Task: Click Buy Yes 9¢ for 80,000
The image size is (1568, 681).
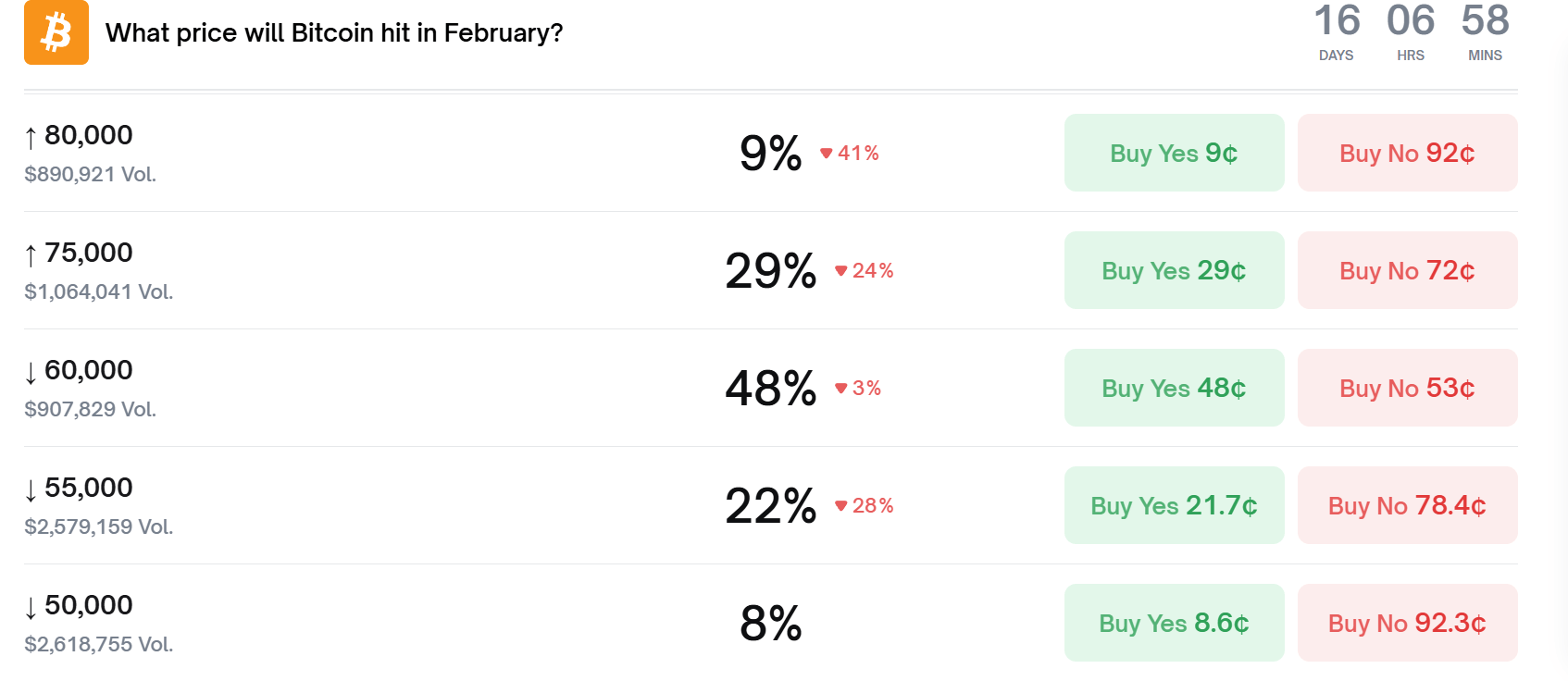Action: [x=1174, y=153]
